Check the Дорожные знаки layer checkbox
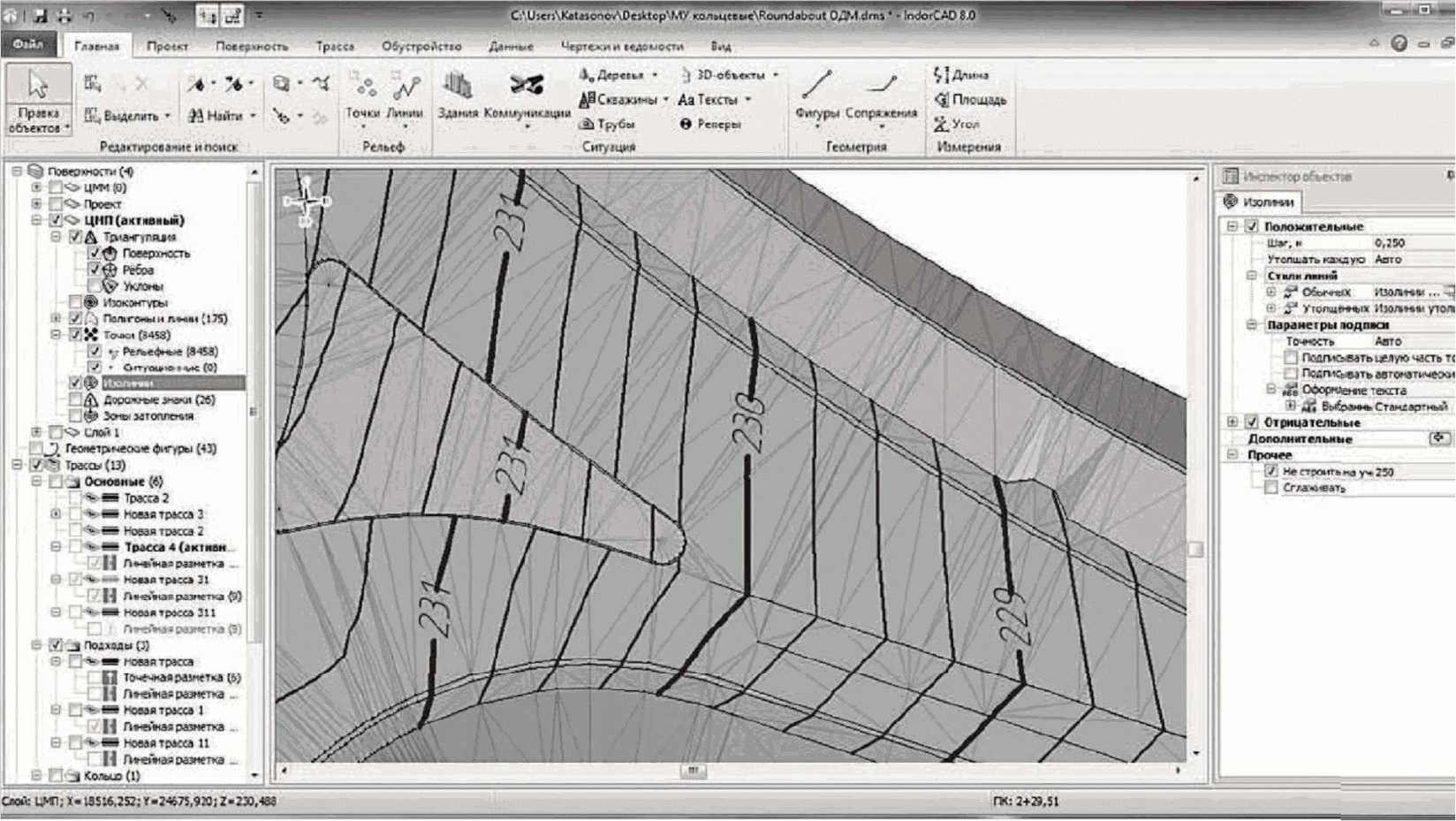 (x=76, y=399)
